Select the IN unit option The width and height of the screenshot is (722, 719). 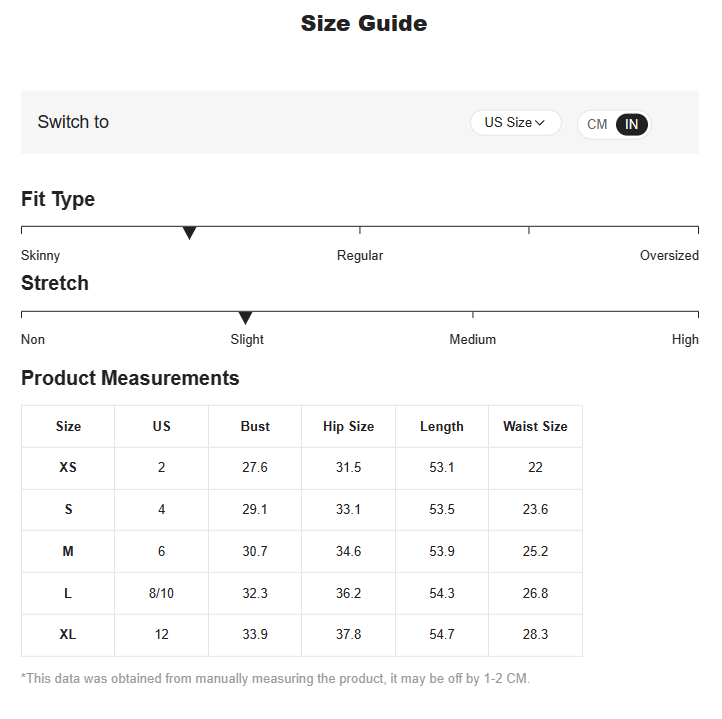pos(632,124)
